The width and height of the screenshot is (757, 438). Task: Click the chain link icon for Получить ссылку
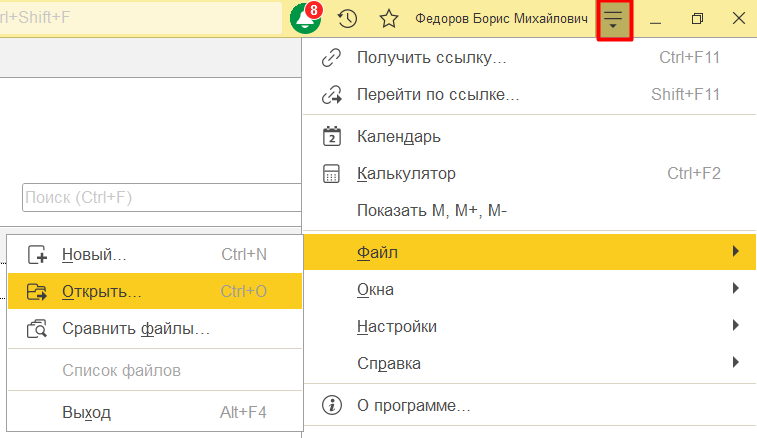coord(332,57)
